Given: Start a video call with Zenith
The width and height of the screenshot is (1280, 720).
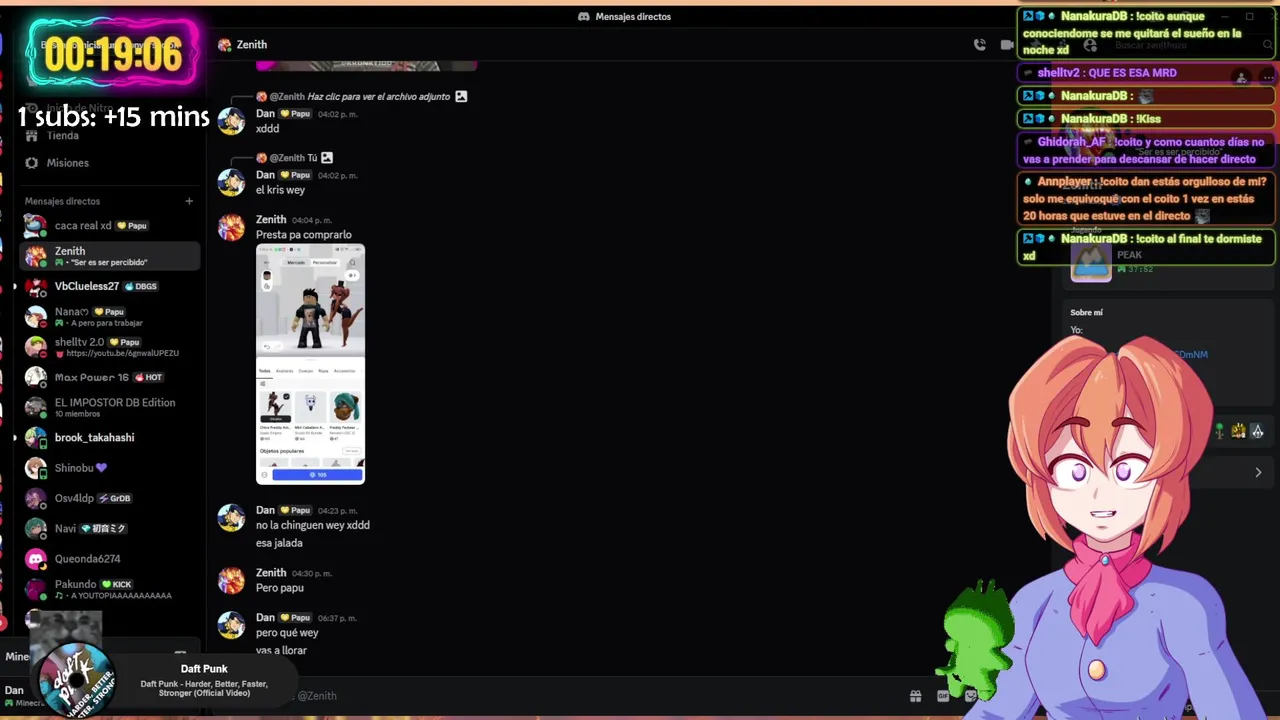Looking at the screenshot, I should click(1007, 45).
